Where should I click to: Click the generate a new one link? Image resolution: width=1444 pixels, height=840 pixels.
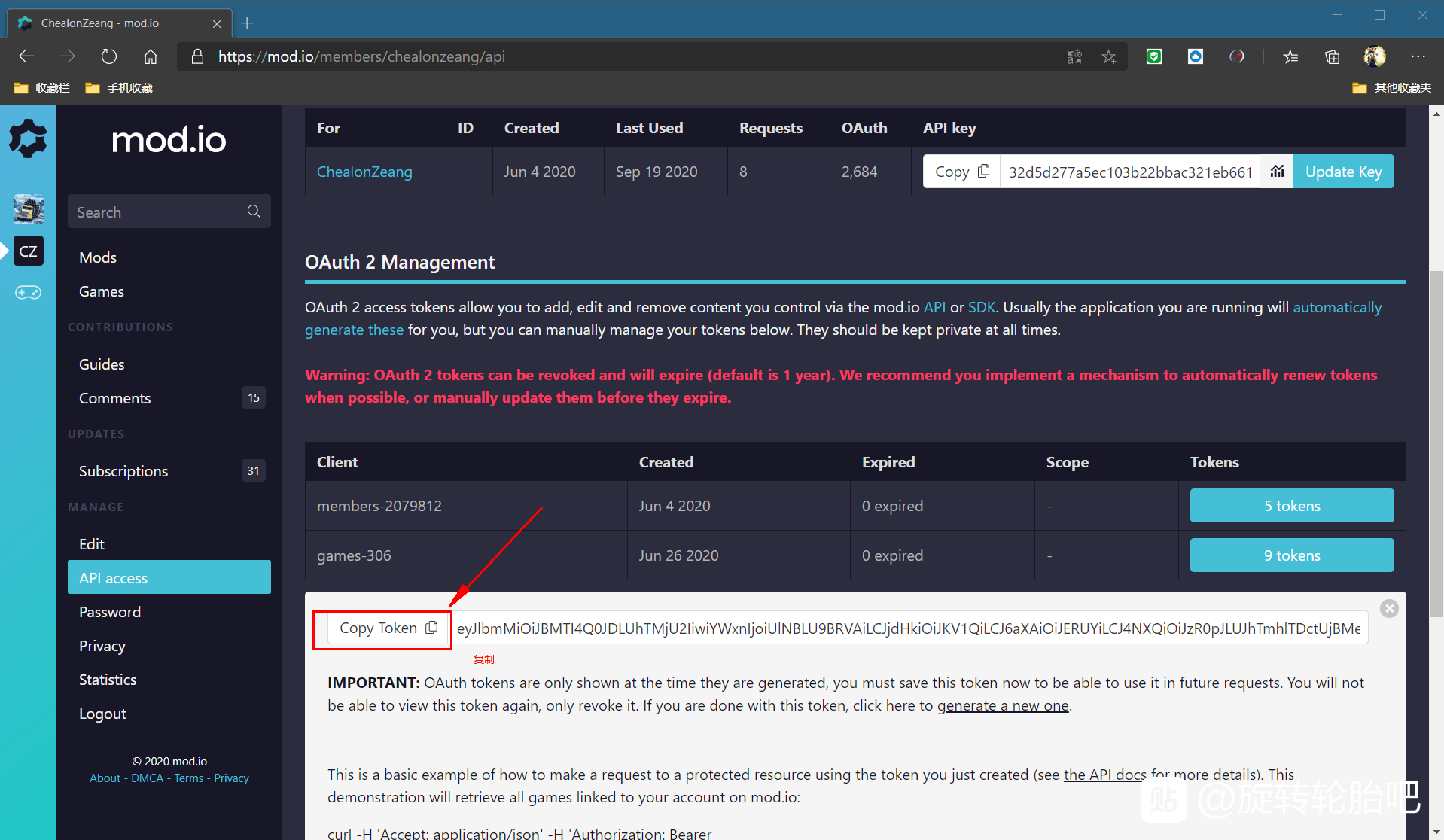1003,705
